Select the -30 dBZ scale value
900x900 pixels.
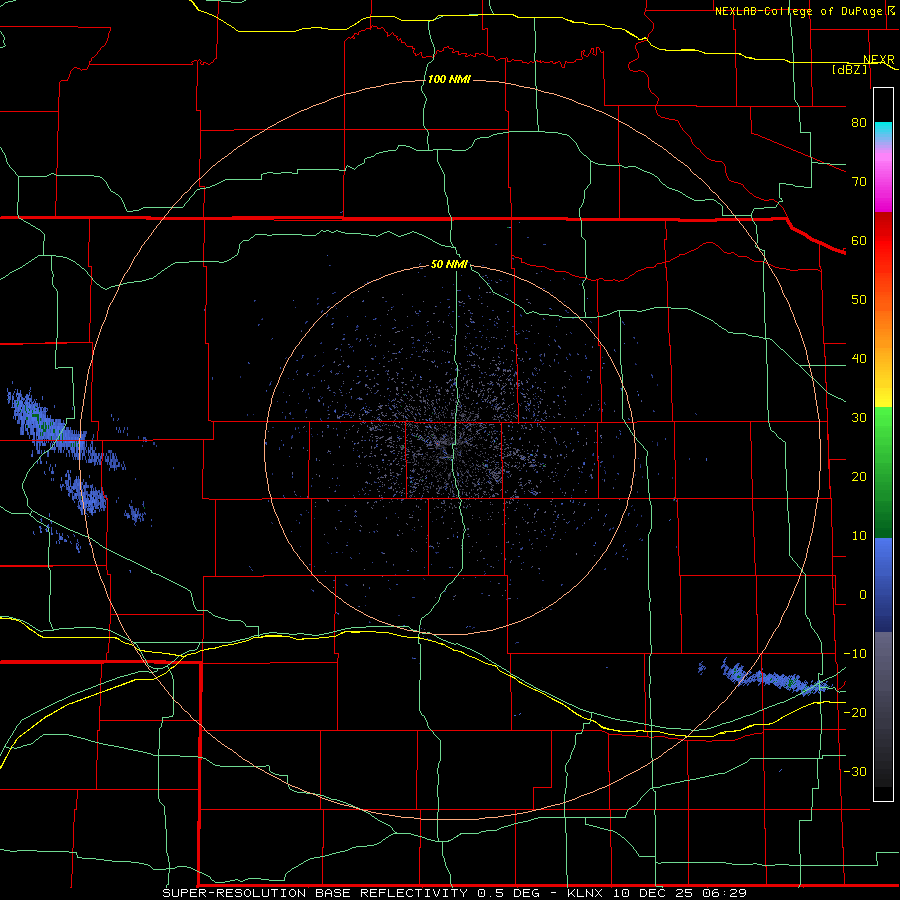point(855,771)
